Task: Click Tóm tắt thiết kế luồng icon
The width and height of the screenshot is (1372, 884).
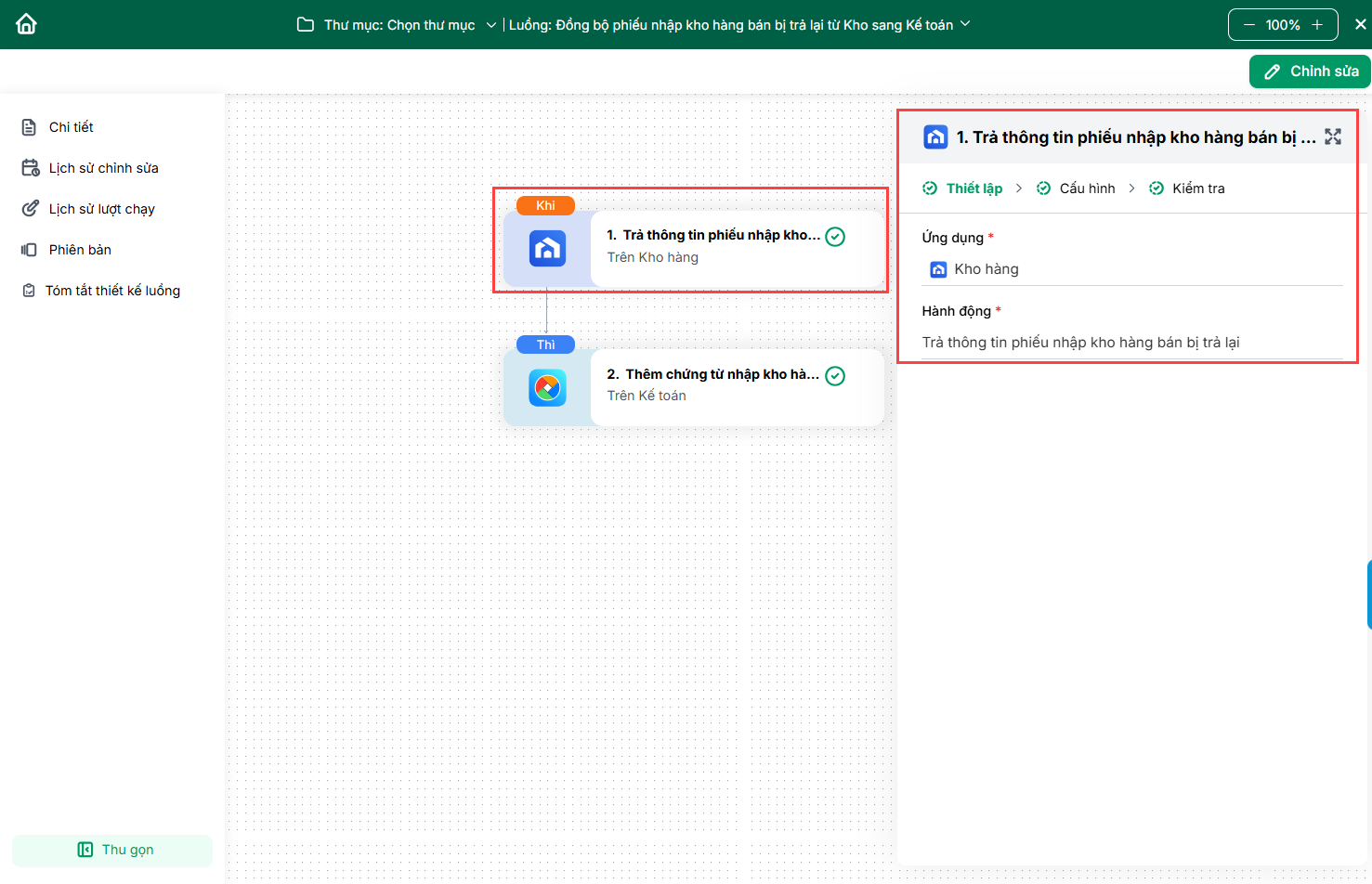Action: (x=30, y=291)
